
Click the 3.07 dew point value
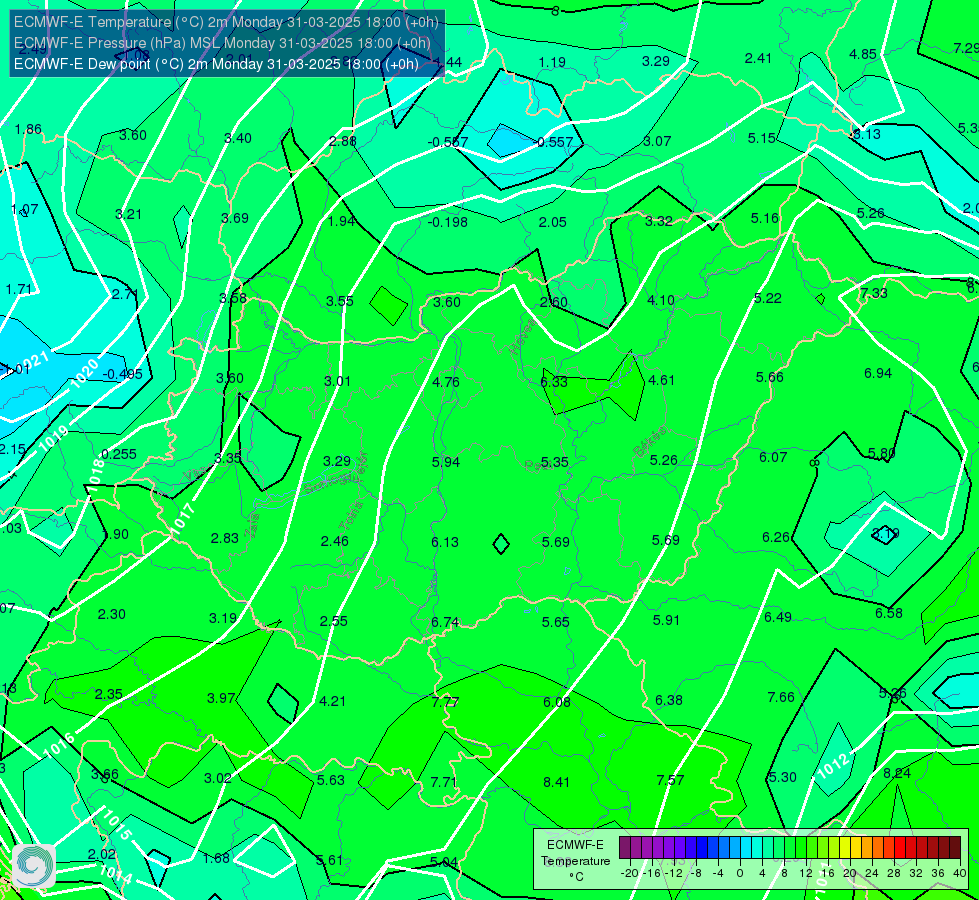657,141
